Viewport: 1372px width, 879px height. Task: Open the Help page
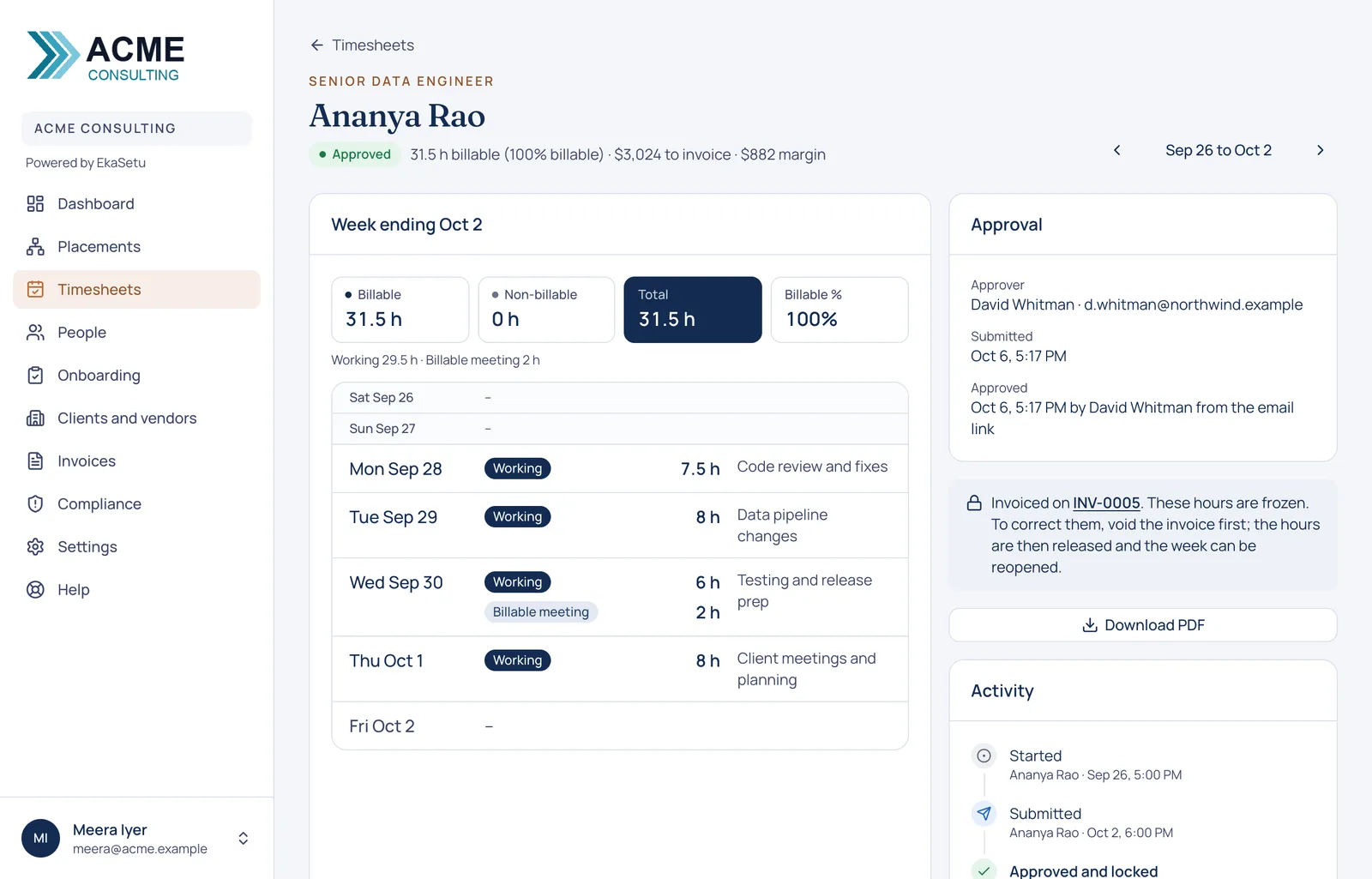pos(137,590)
